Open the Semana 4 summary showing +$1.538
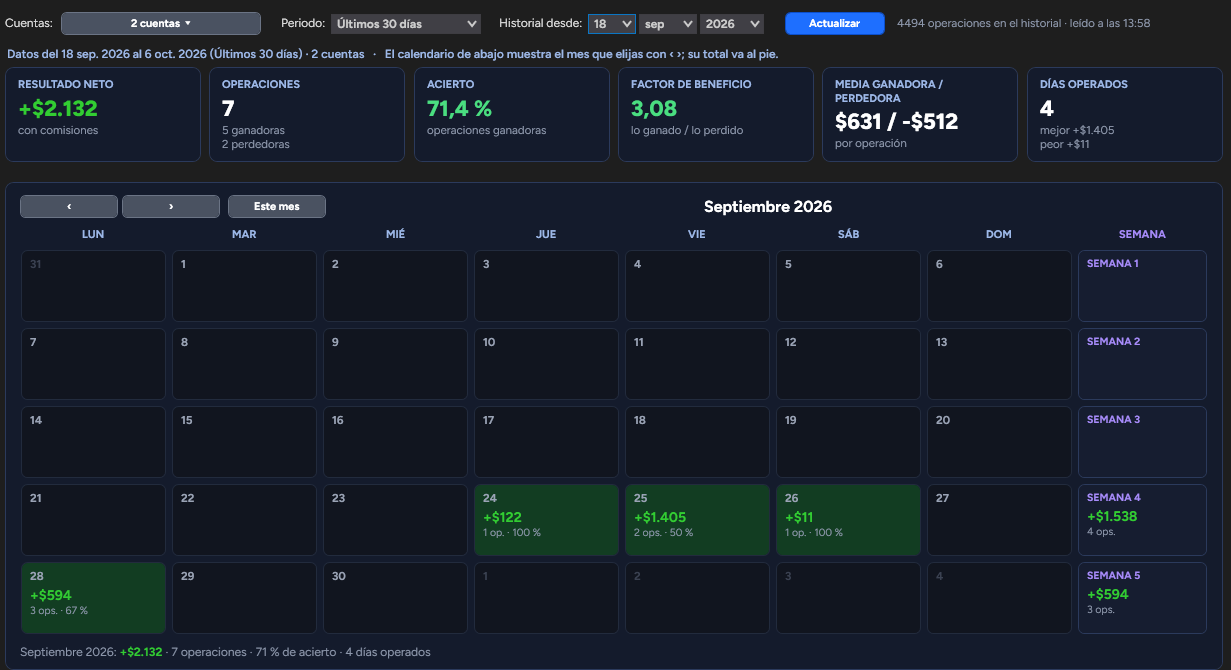Viewport: 1231px width, 670px height. coord(1142,520)
